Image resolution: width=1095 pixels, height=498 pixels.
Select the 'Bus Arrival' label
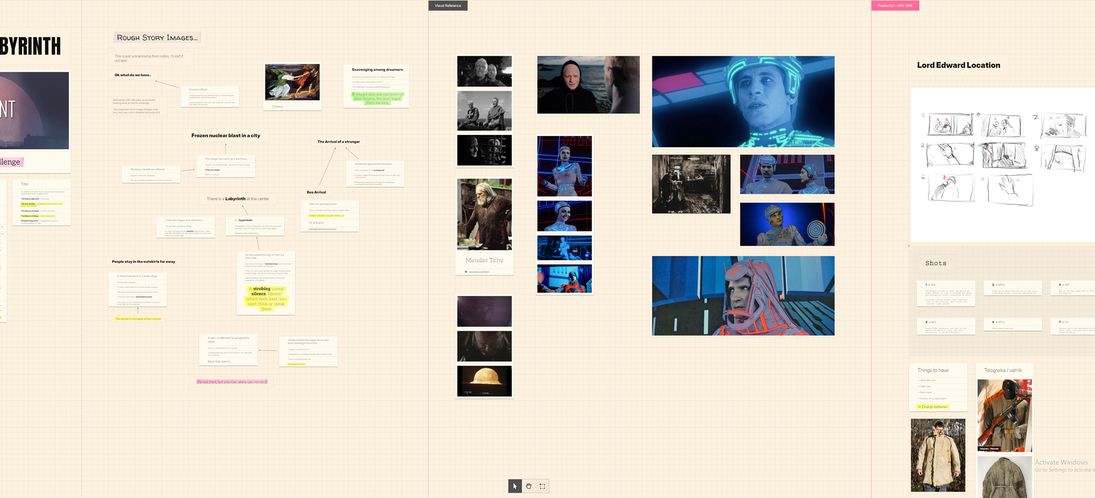click(x=316, y=191)
